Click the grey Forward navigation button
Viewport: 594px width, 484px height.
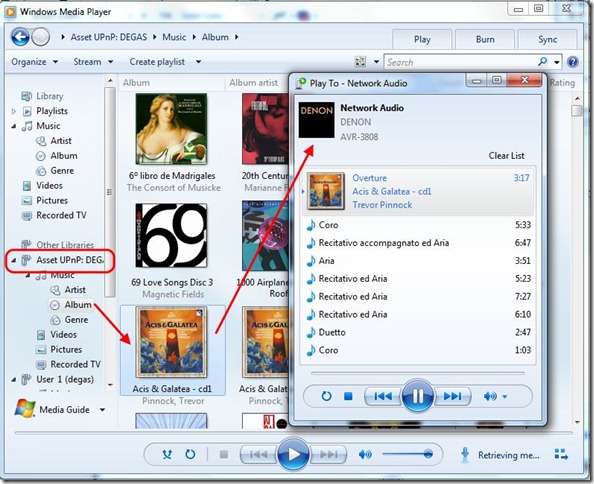click(40, 37)
